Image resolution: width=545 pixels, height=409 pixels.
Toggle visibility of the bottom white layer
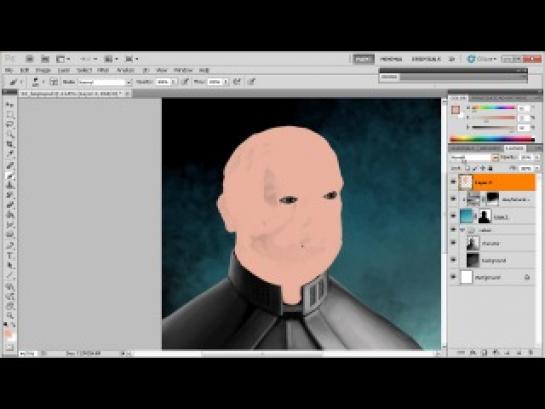coord(453,277)
